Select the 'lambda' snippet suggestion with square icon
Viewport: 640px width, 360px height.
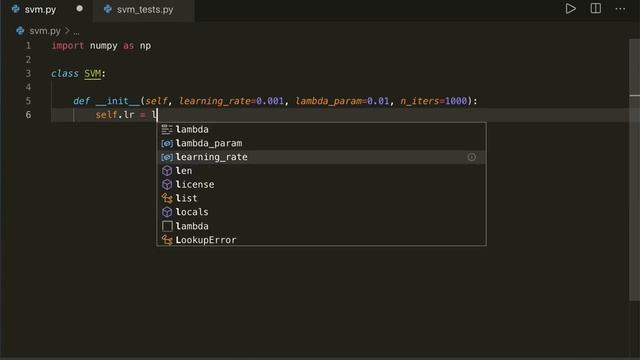pos(321,226)
